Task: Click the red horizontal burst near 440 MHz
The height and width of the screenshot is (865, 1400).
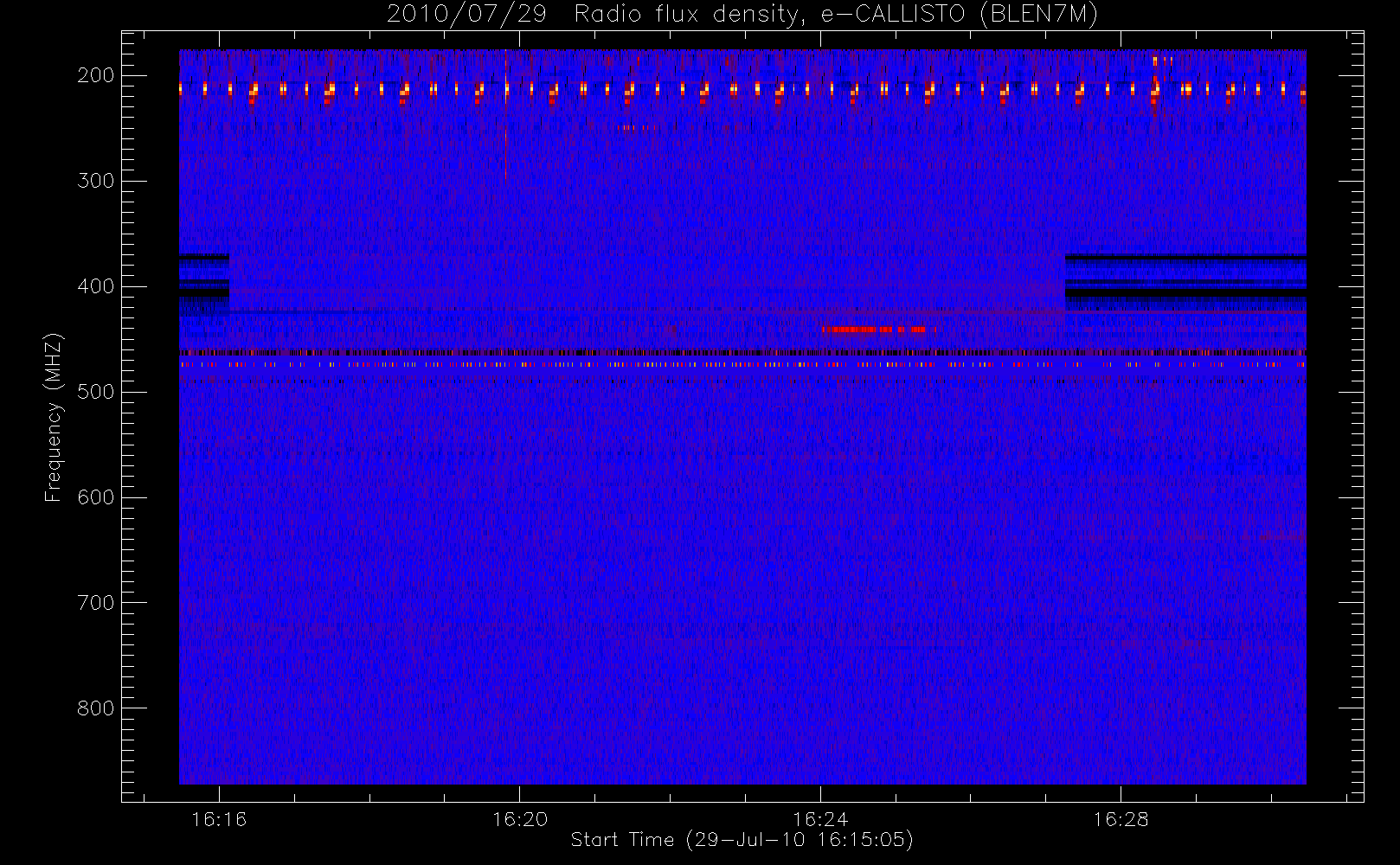Action: click(874, 330)
